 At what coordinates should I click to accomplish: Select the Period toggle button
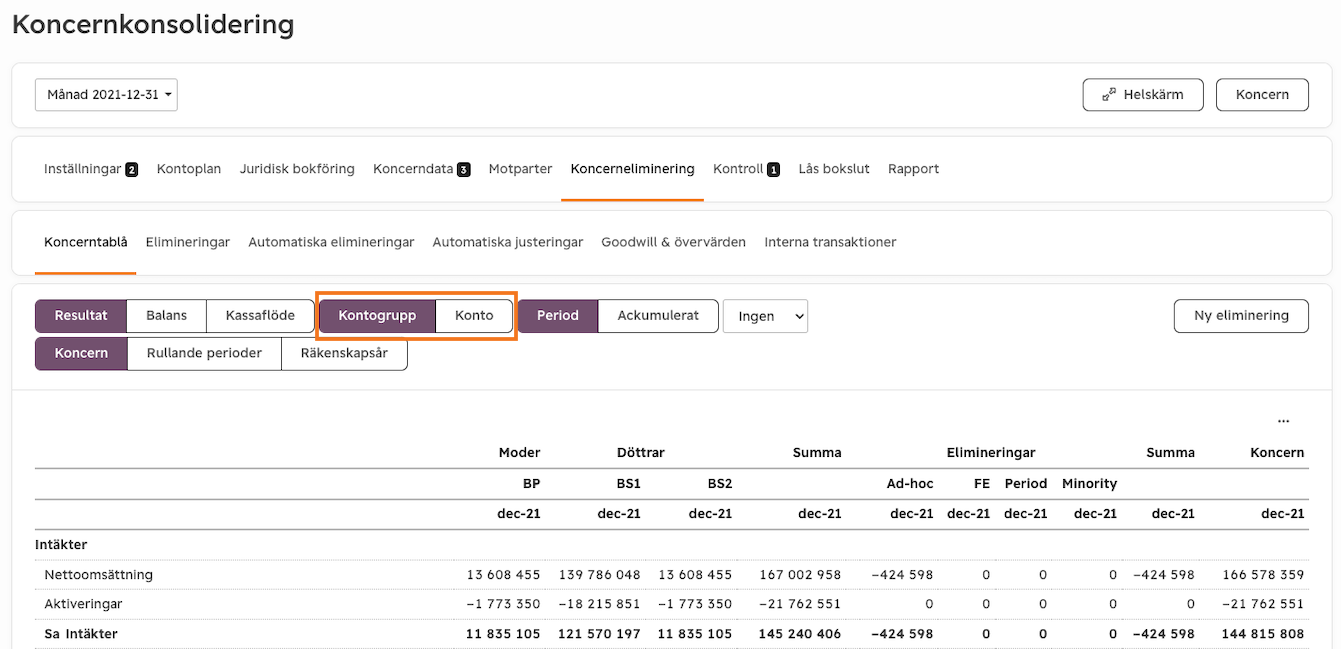(558, 316)
